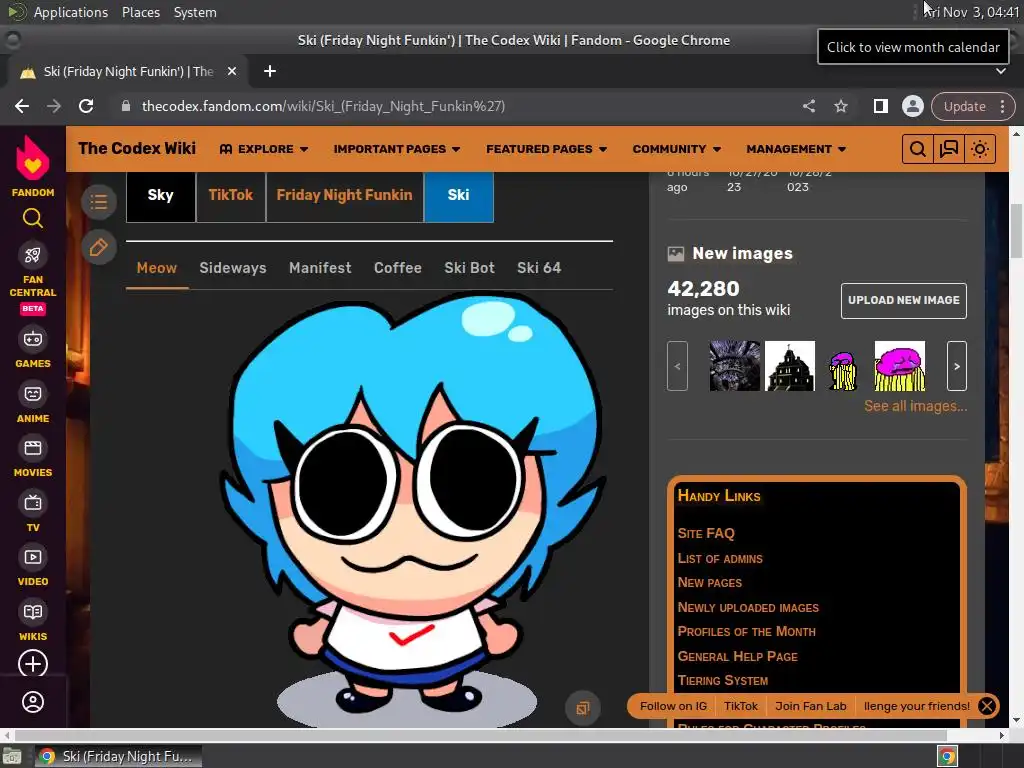Open the wiki discussions speech-bubble icon
Screen dimensions: 1024x768
pos(948,149)
